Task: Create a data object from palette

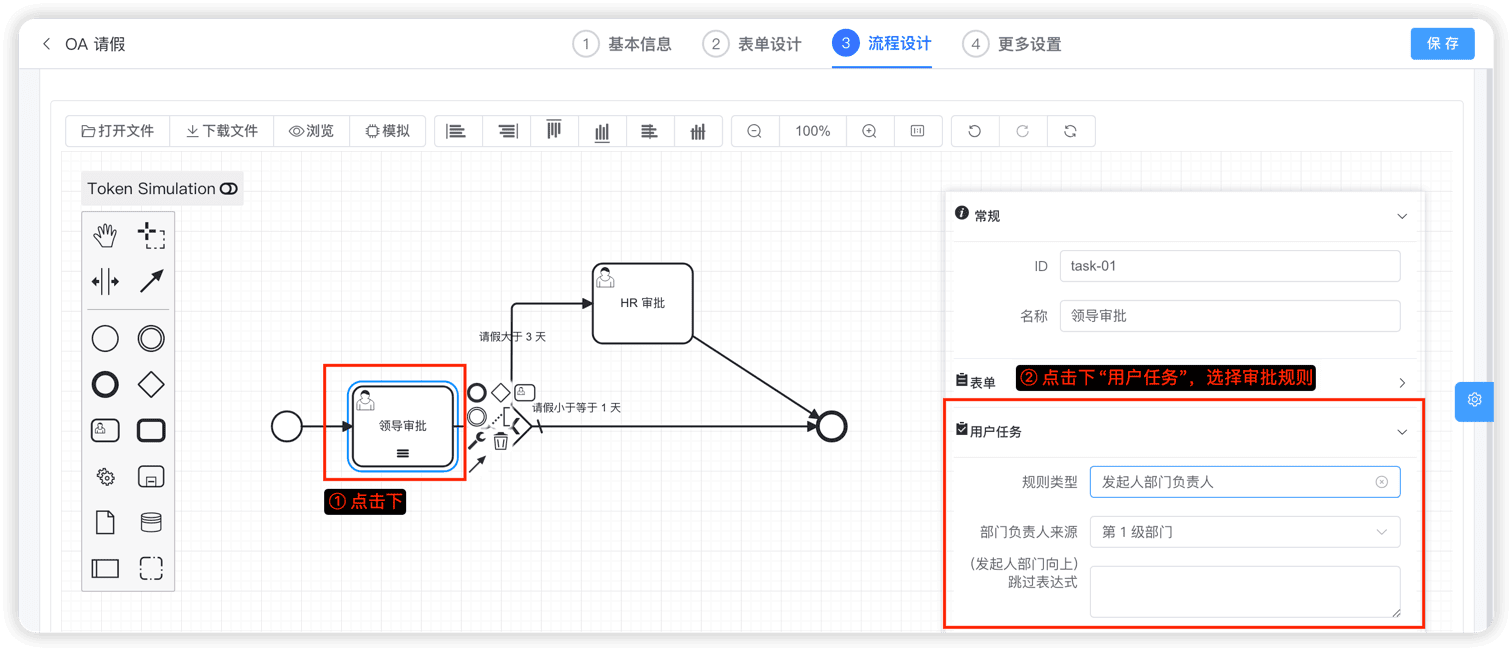Action: click(x=105, y=522)
